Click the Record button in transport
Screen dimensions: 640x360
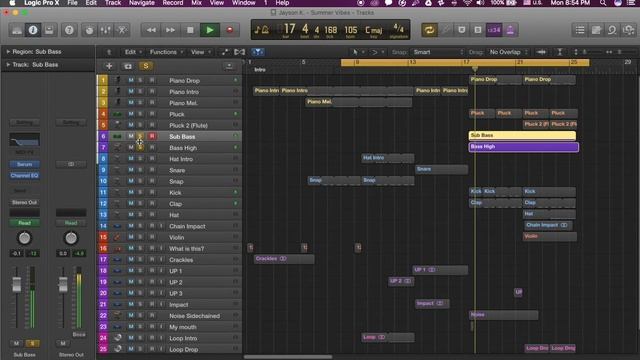[229, 30]
